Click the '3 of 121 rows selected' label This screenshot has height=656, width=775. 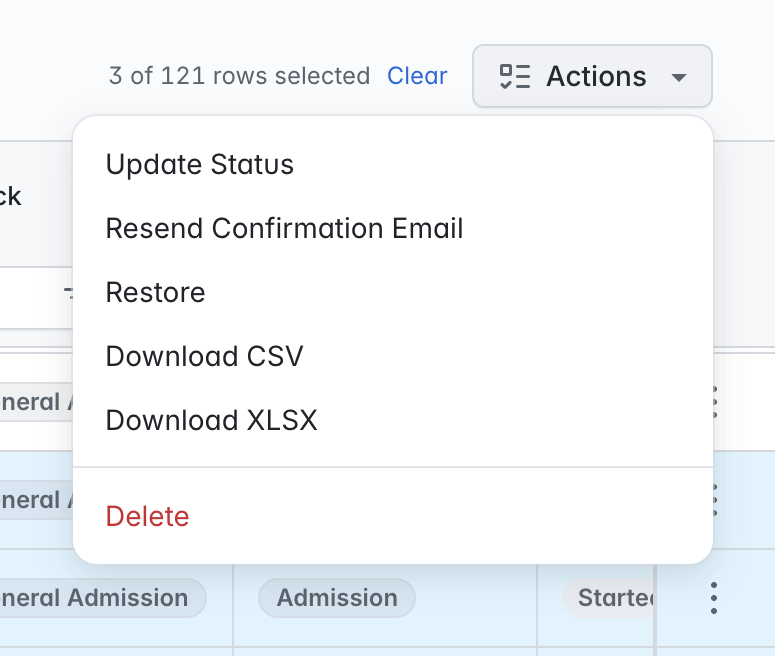239,76
